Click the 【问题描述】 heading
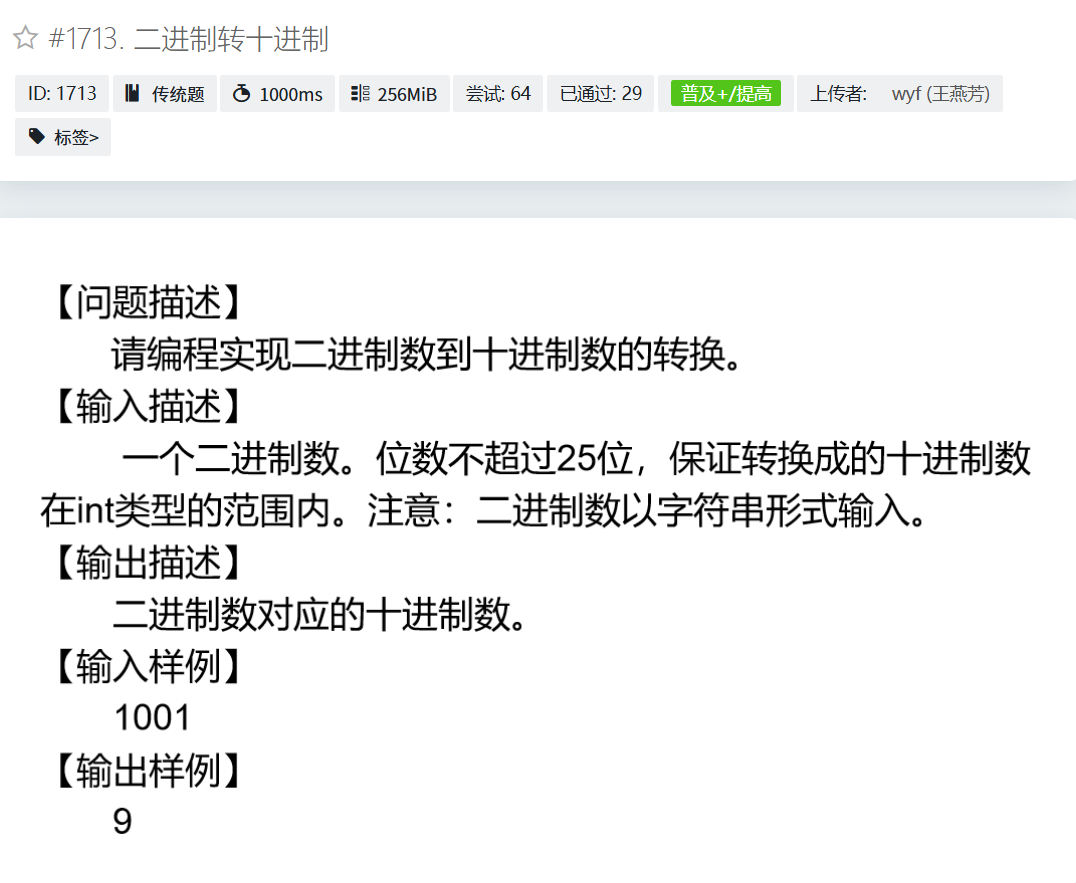The image size is (1076, 883). pos(147,303)
